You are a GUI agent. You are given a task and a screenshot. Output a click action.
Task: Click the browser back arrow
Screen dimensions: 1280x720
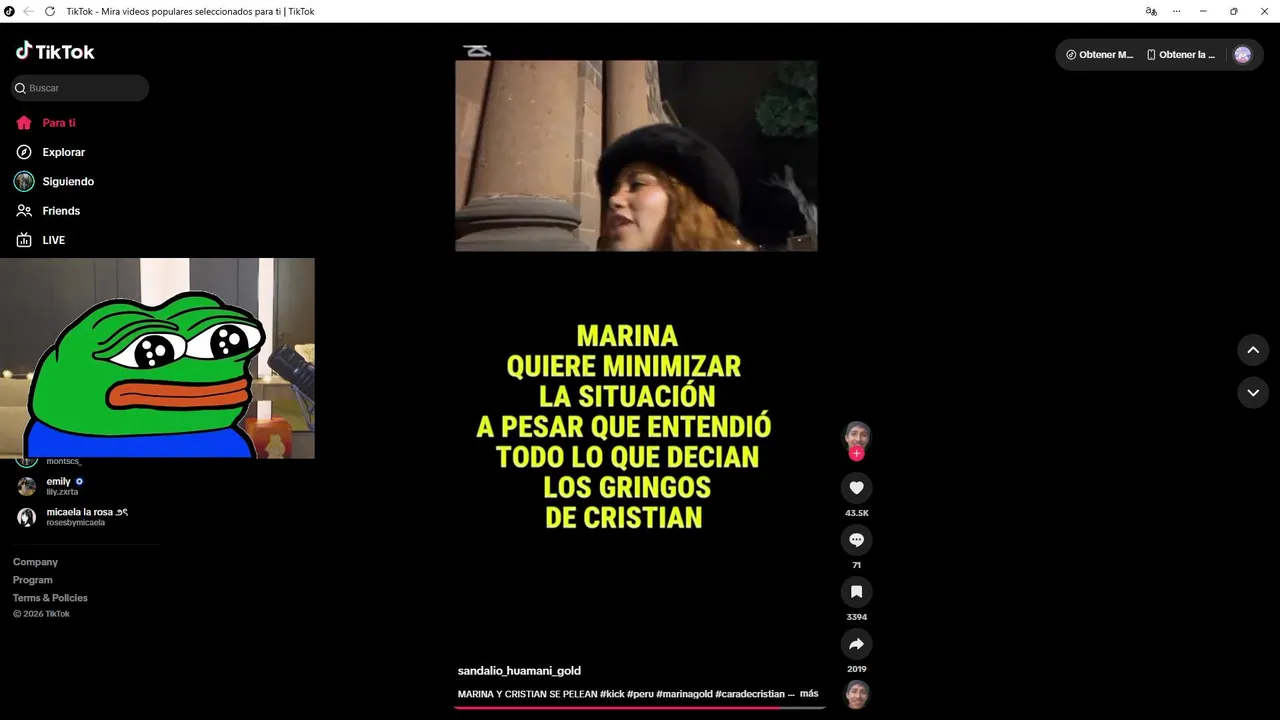pos(28,11)
